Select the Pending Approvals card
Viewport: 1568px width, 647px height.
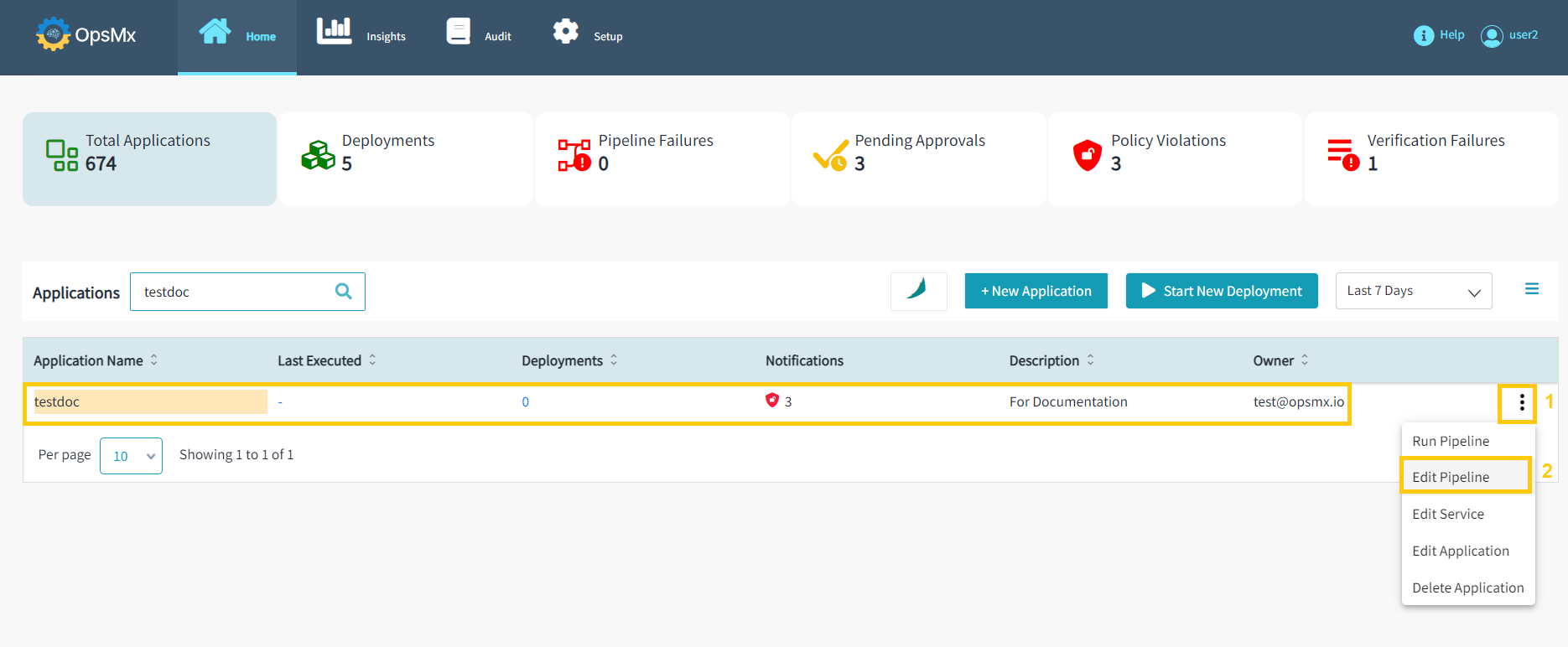(918, 159)
